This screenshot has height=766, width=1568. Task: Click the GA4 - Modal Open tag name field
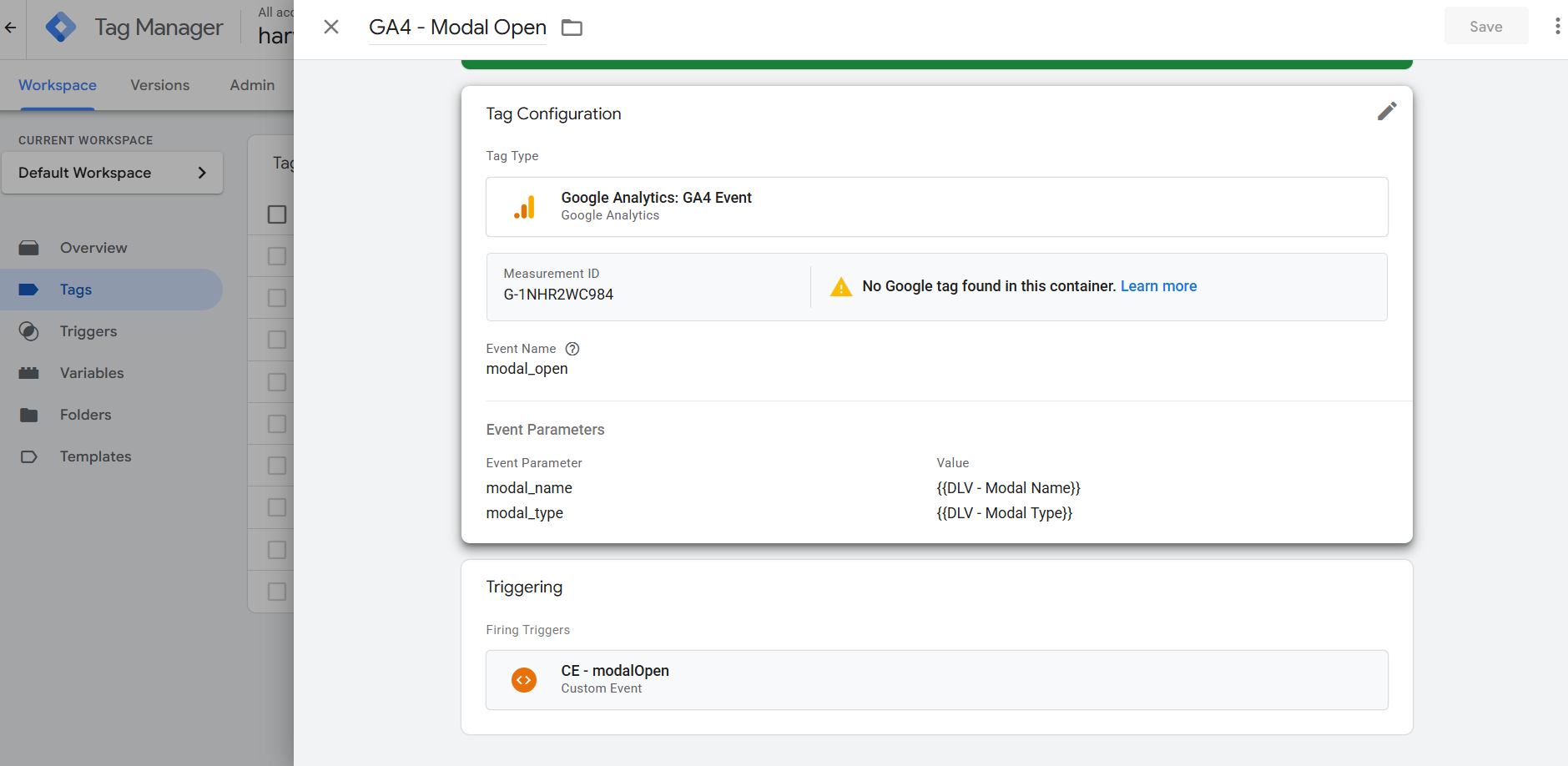pyautogui.click(x=457, y=28)
